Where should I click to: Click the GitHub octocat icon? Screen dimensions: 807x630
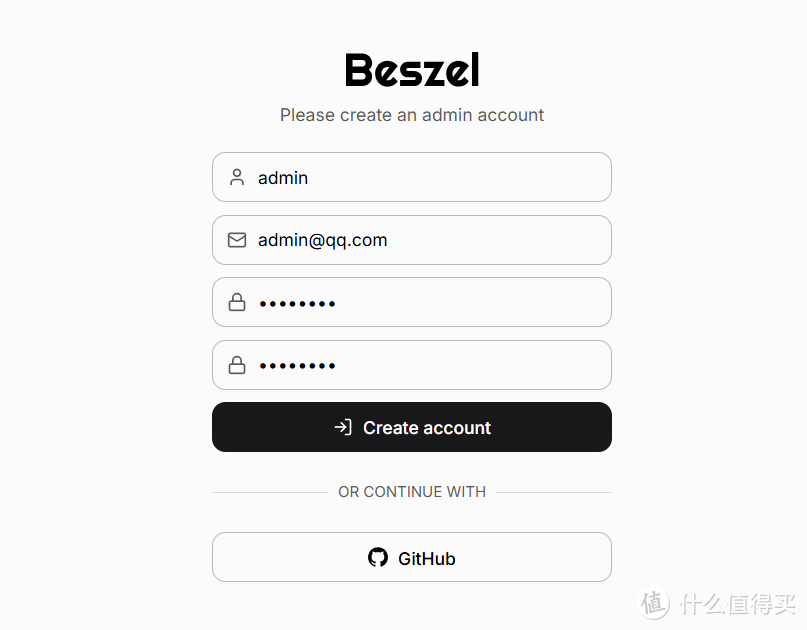click(x=378, y=557)
